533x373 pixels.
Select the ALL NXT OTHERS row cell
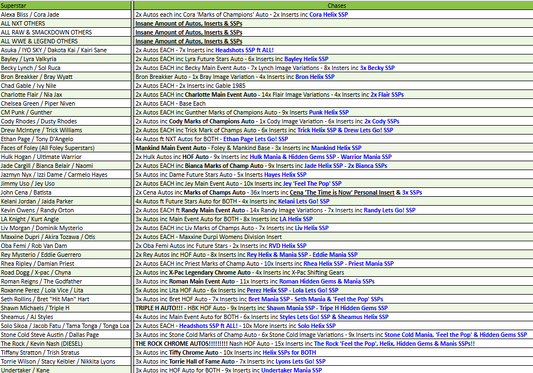[x=65, y=23]
